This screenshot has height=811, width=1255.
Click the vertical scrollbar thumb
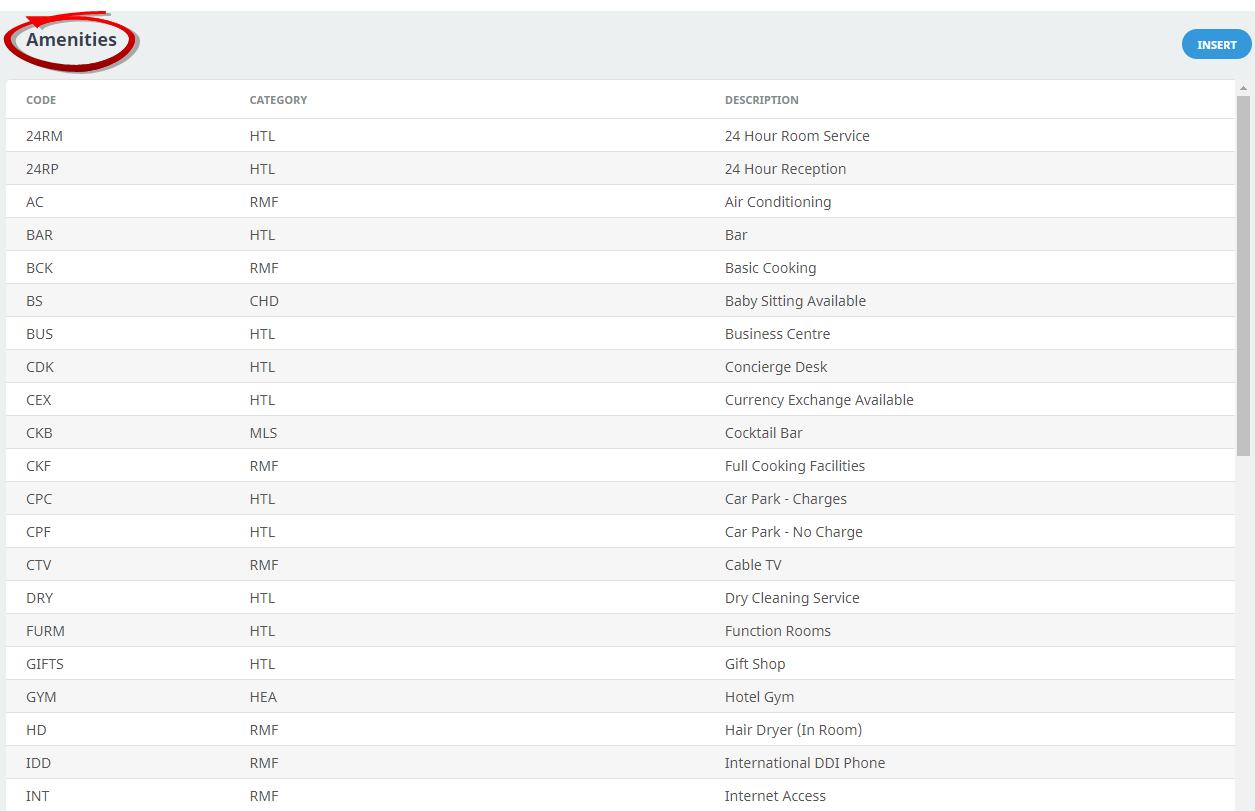point(1243,275)
